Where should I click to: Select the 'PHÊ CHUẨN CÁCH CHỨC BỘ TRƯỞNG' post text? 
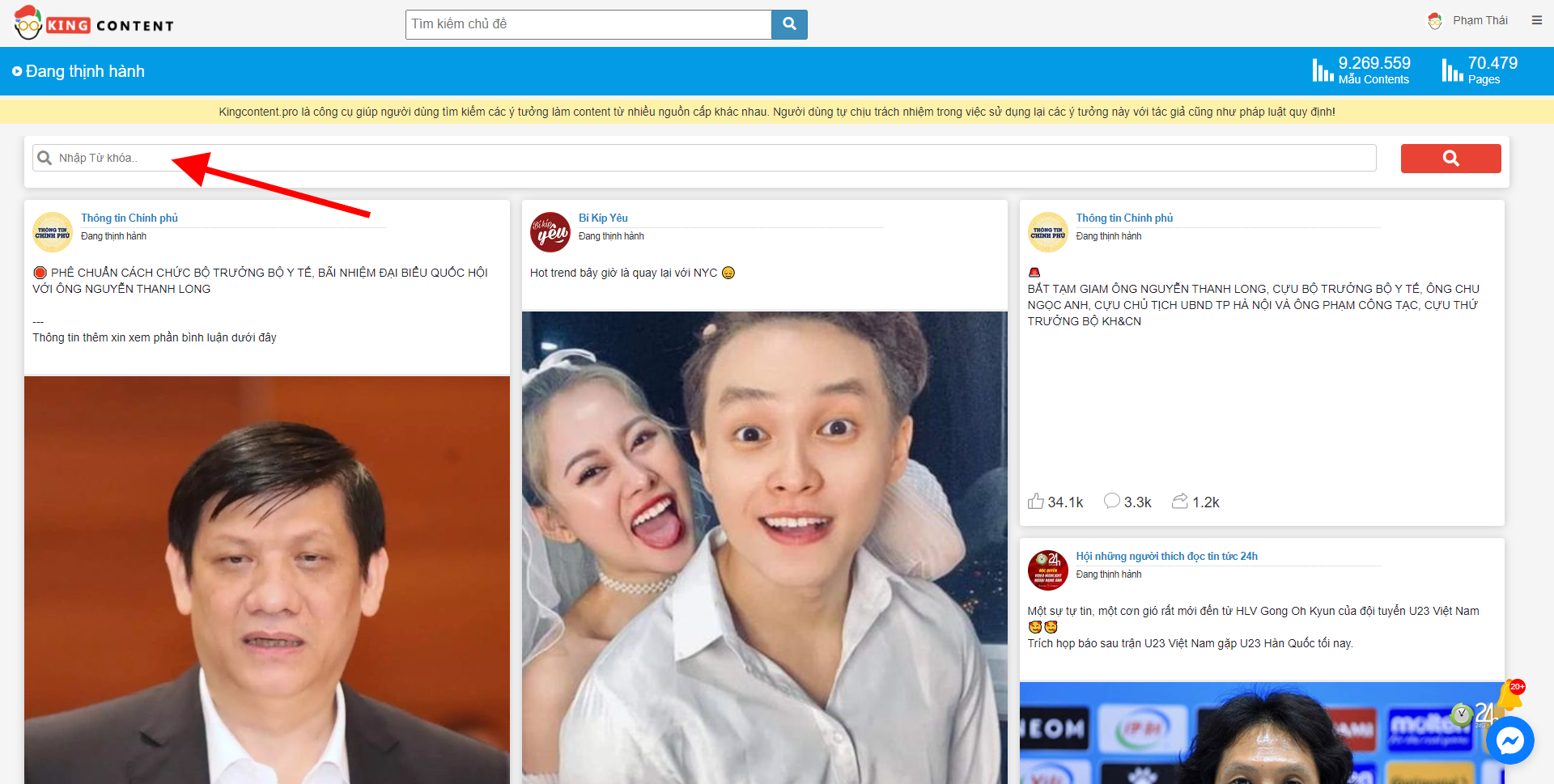tap(261, 281)
